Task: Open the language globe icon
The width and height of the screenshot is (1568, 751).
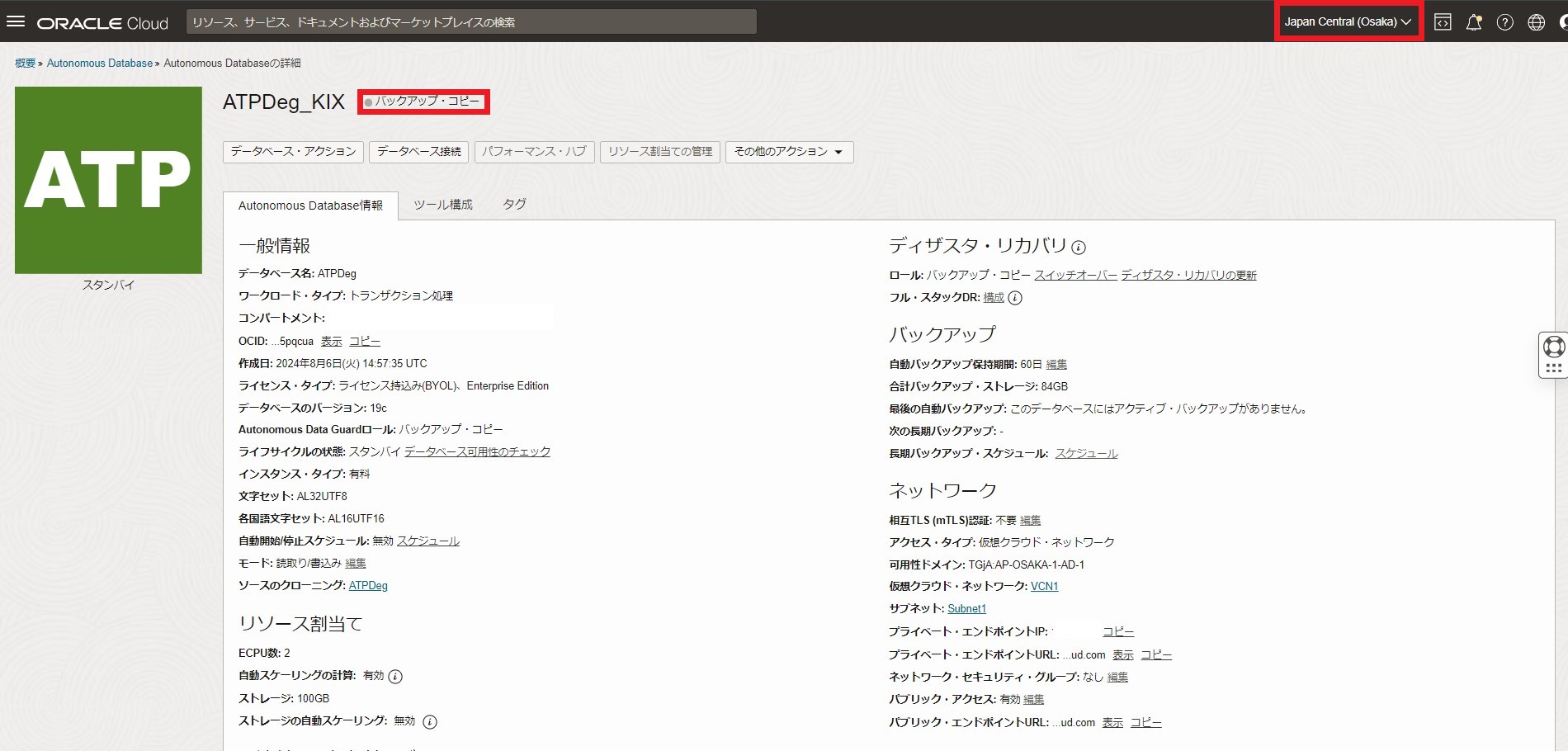Action: pyautogui.click(x=1537, y=22)
